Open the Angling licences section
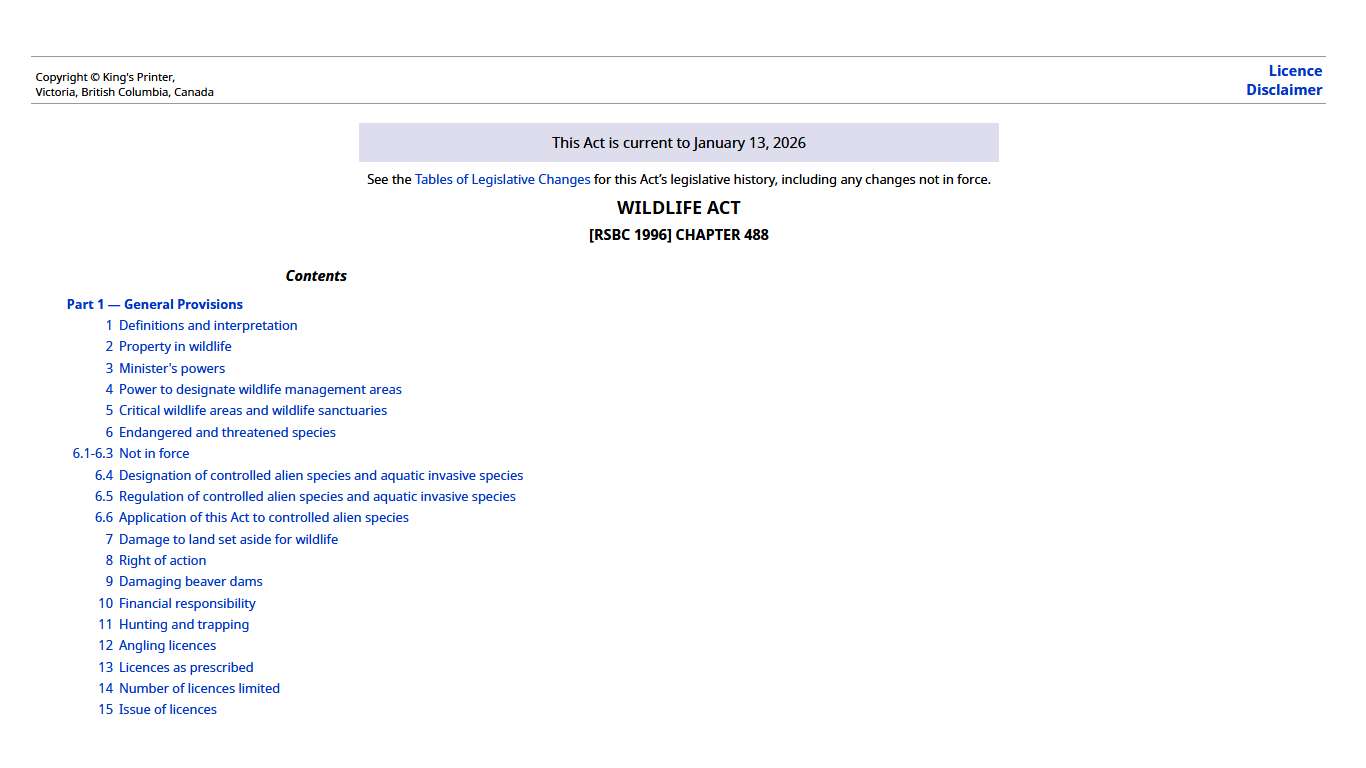Viewport: 1366px width, 768px height. point(167,646)
